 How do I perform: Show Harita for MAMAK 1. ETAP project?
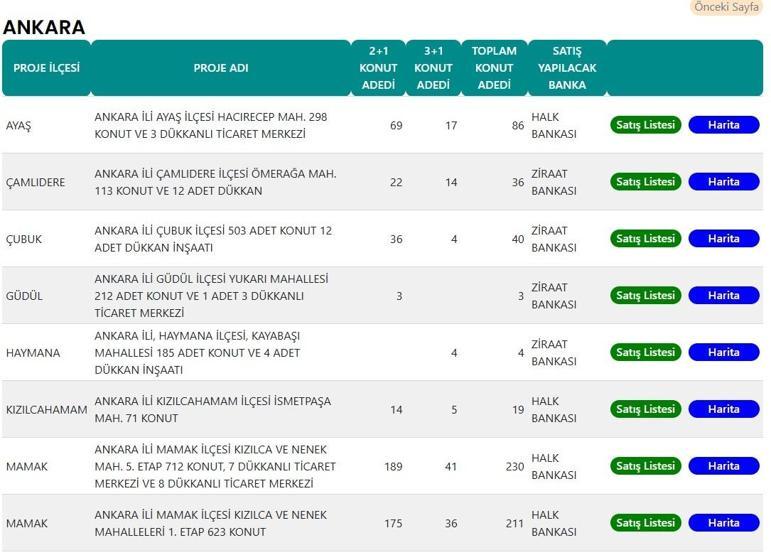pyautogui.click(x=724, y=523)
